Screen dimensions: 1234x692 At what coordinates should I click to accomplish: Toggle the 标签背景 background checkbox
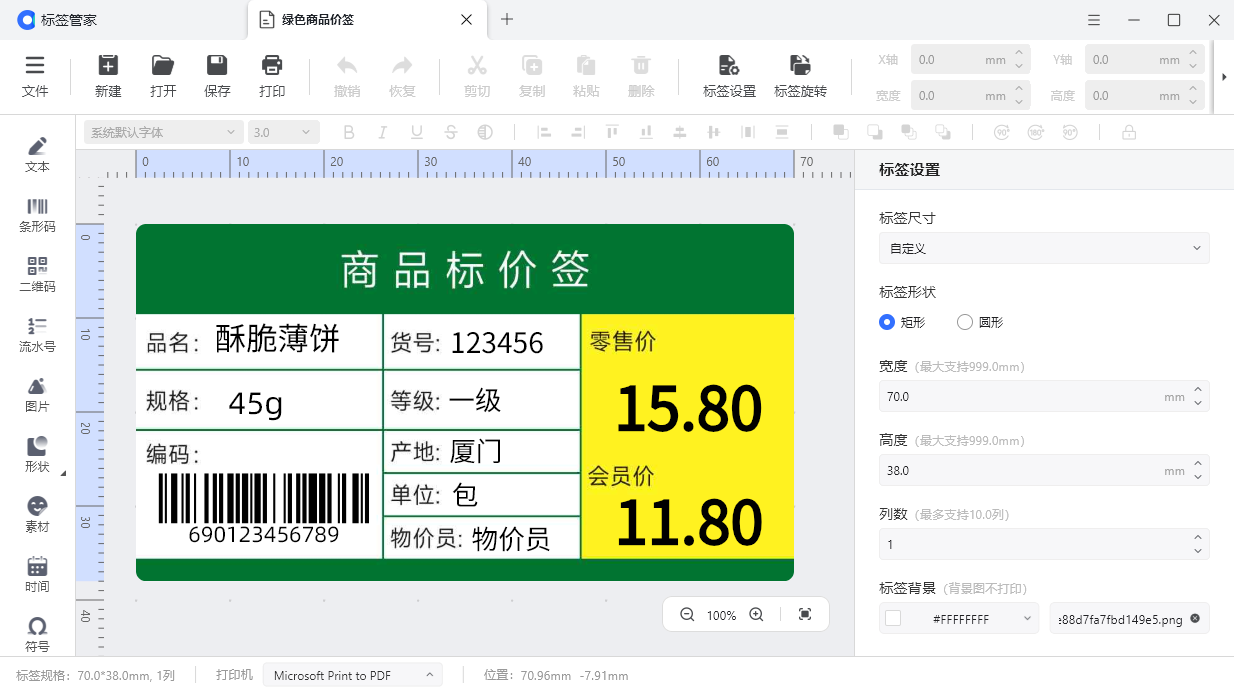tap(893, 618)
